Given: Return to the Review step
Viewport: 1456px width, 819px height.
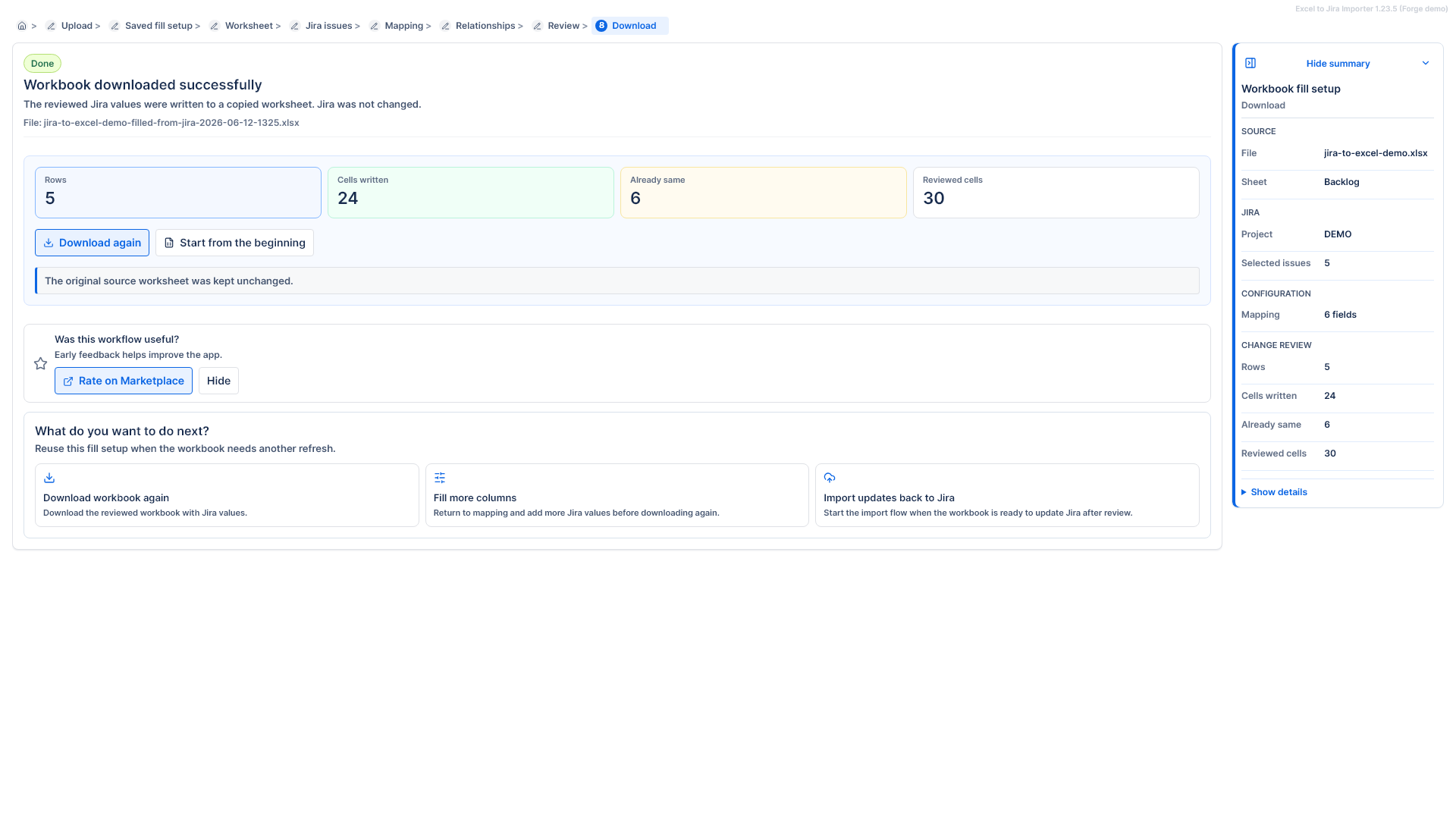Looking at the screenshot, I should click(x=563, y=26).
